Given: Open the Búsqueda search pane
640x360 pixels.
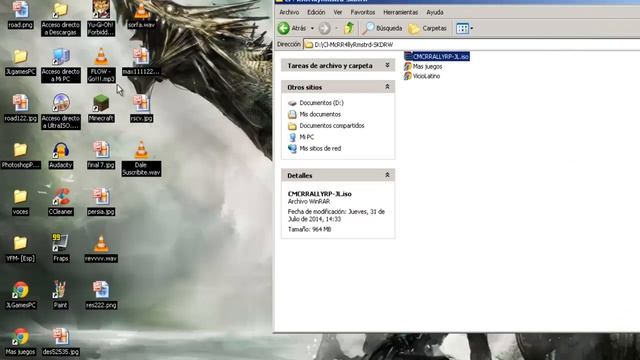Looking at the screenshot, I should [x=382, y=28].
